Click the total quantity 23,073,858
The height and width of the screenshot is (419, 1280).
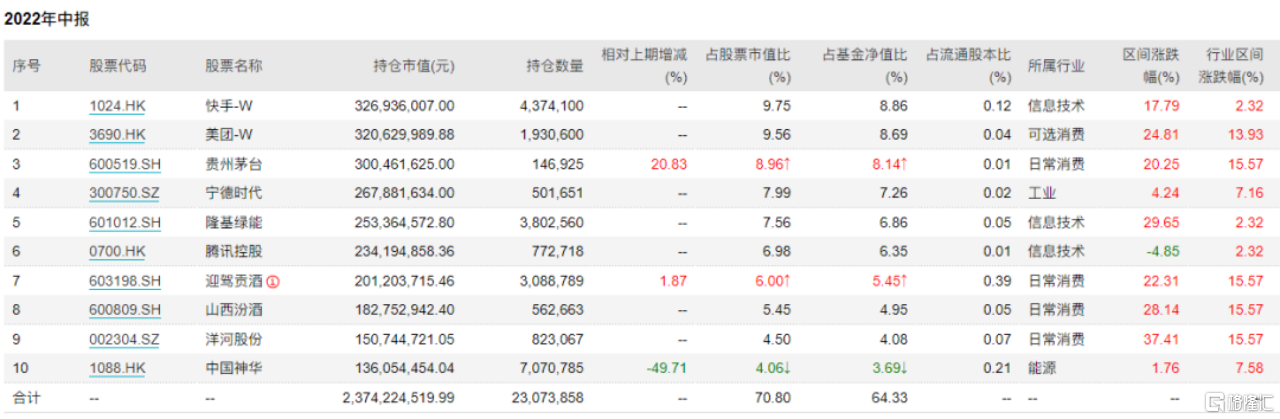click(548, 398)
